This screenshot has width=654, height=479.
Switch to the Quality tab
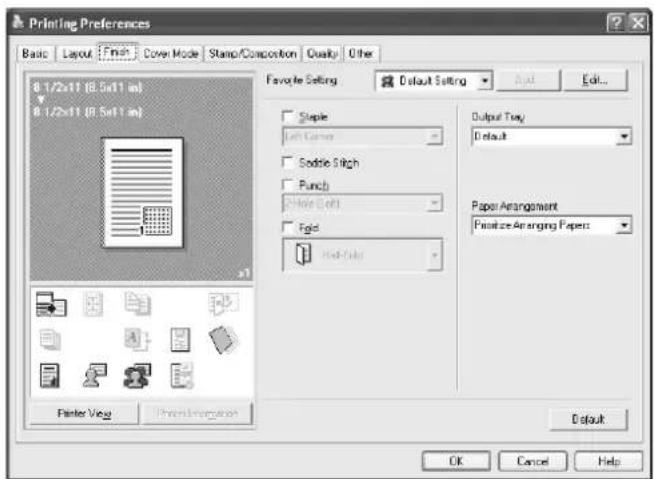(x=322, y=53)
